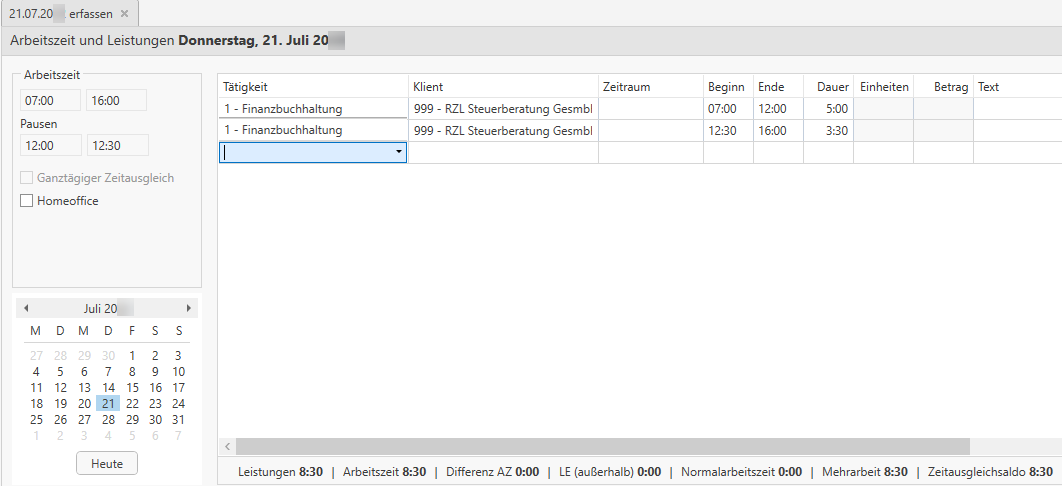Image resolution: width=1062 pixels, height=486 pixels.
Task: Toggle Ganztägiger Zeitausgleich checkbox
Action: click(27, 178)
